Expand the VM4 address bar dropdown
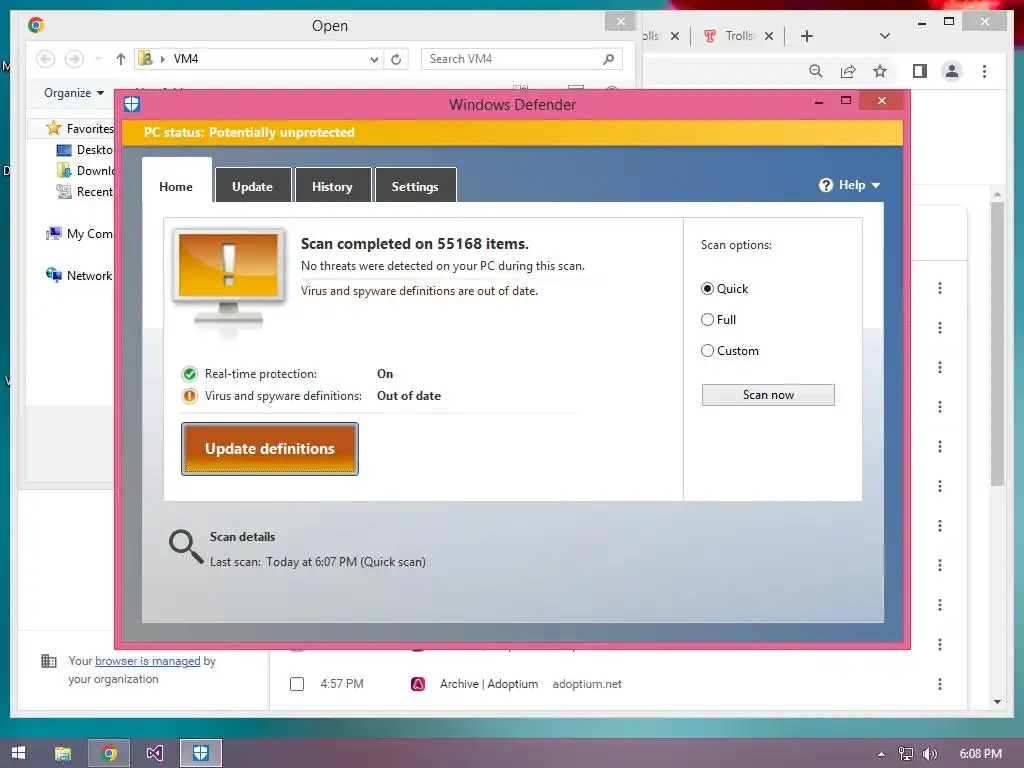Image resolution: width=1024 pixels, height=768 pixels. click(x=374, y=59)
